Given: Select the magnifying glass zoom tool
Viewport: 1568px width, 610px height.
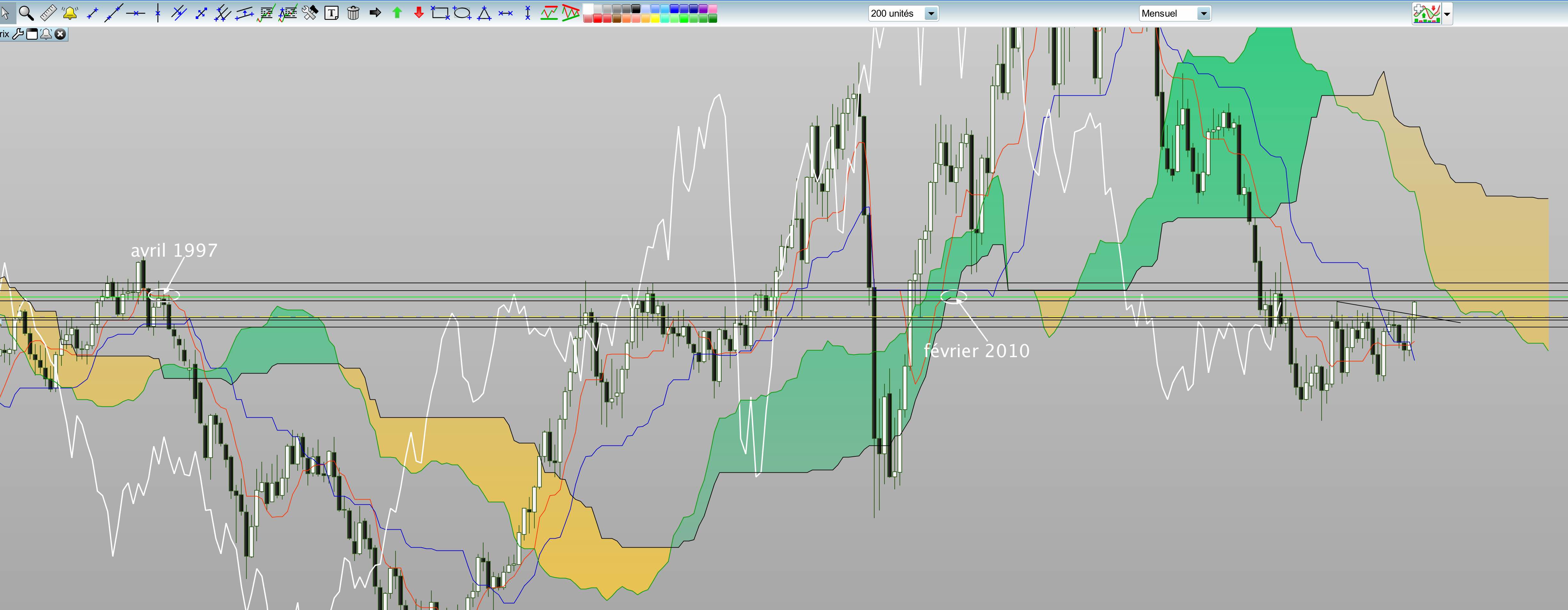Looking at the screenshot, I should pos(26,12).
